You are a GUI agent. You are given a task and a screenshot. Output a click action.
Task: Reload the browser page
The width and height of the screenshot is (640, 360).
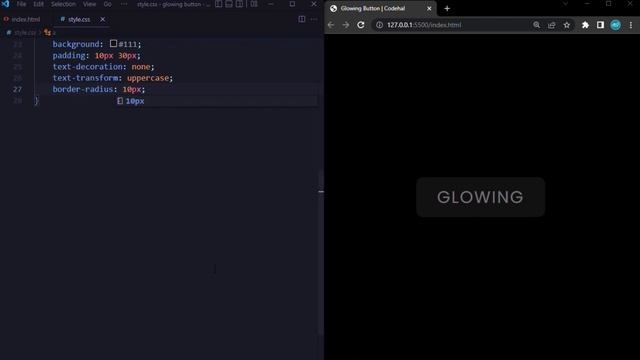(361, 25)
